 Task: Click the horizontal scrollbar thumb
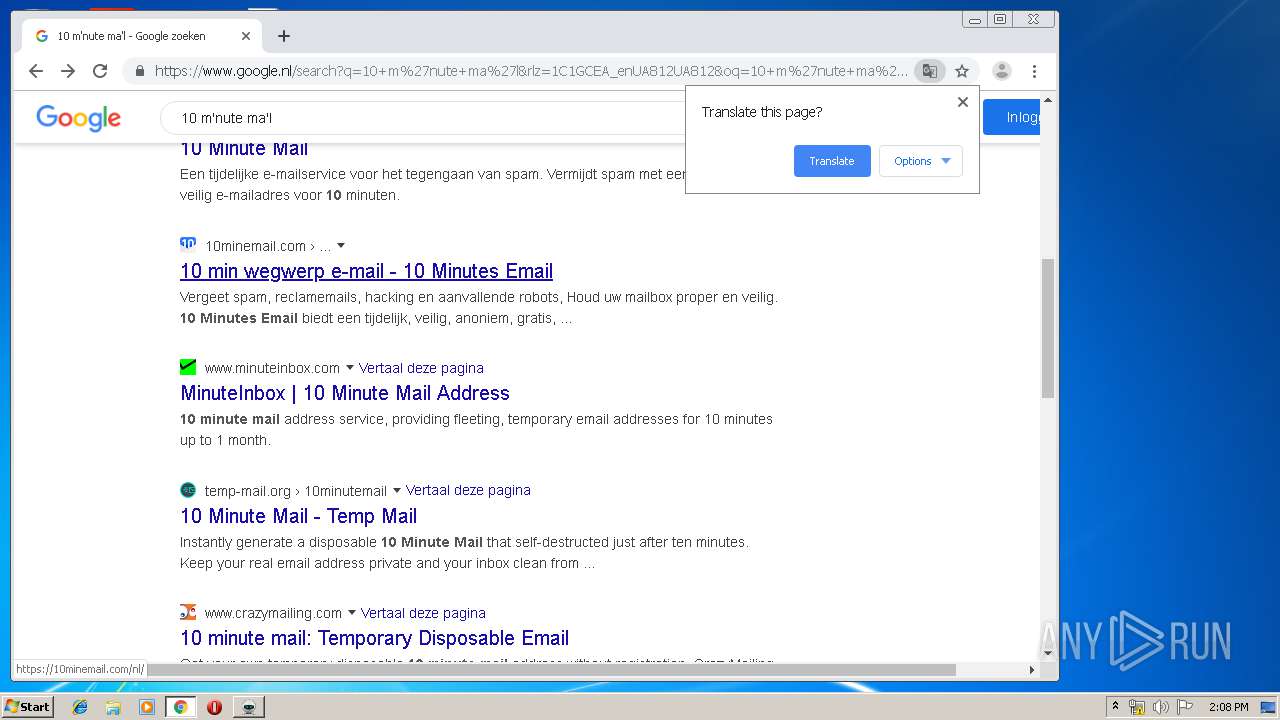551,669
